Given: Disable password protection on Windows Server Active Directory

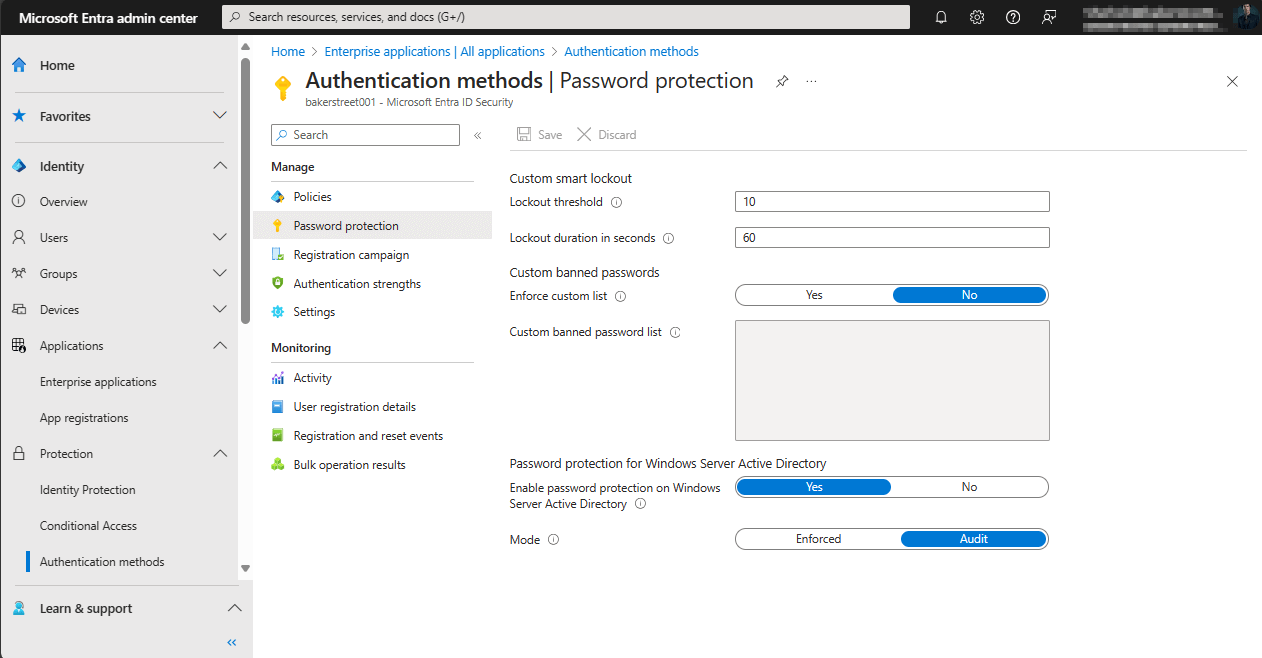Looking at the screenshot, I should pos(969,487).
